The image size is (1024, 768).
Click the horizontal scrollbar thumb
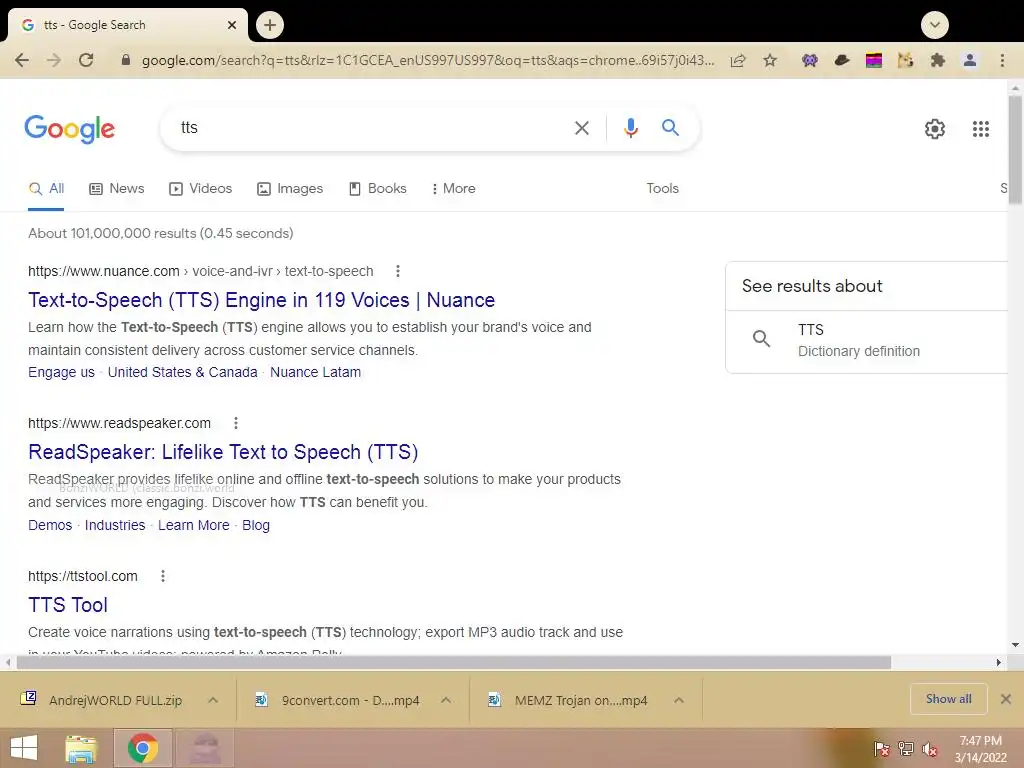(454, 663)
